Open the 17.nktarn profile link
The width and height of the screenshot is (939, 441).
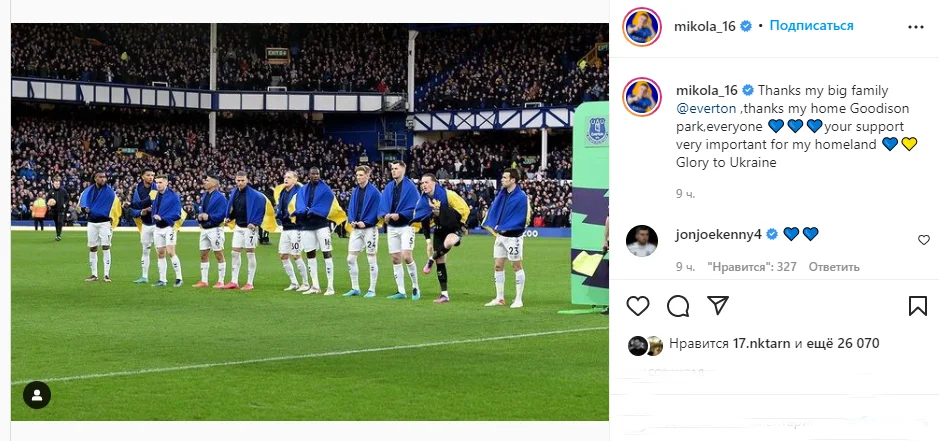pyautogui.click(x=761, y=344)
